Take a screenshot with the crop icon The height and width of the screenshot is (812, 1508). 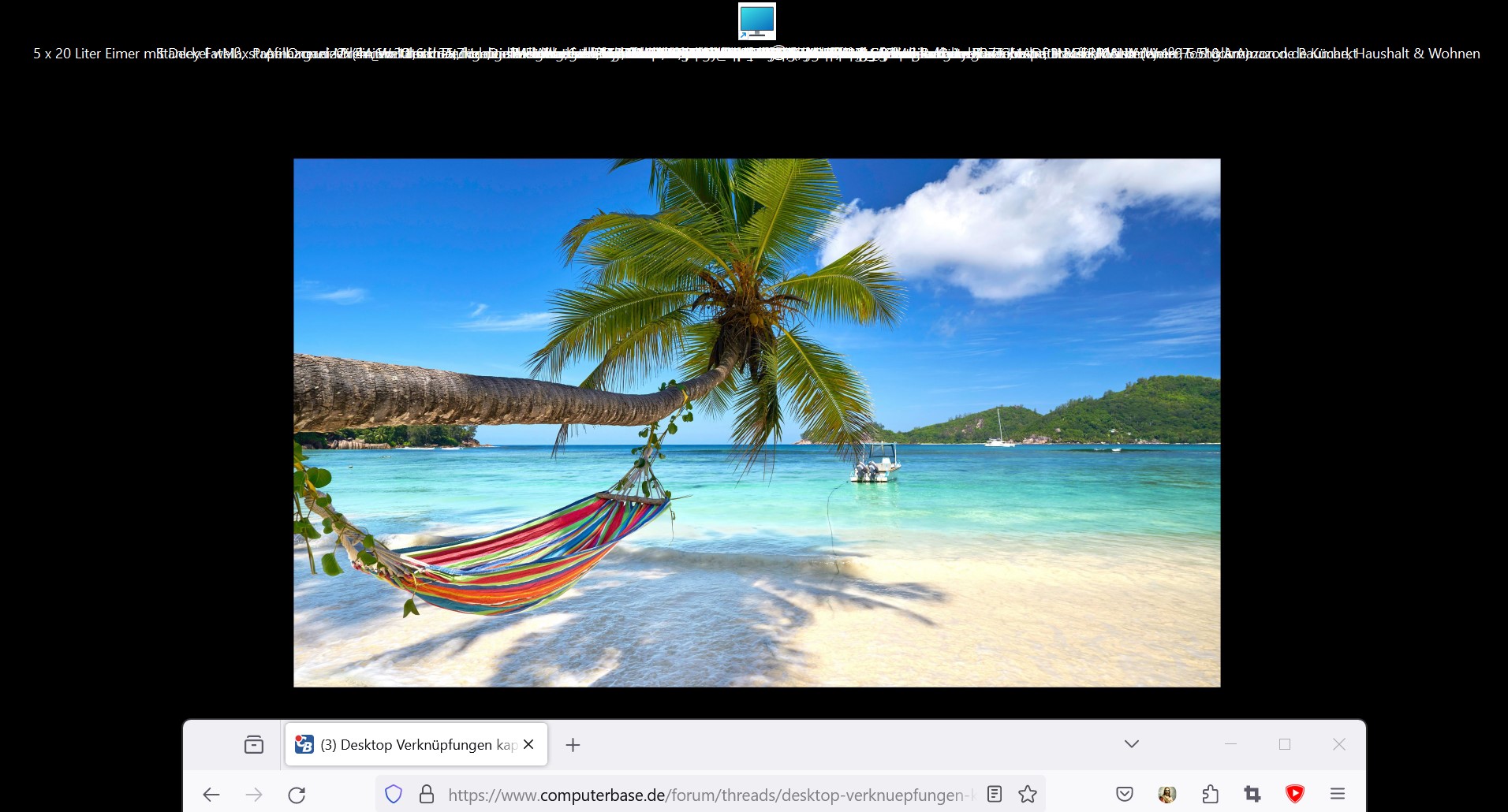point(1252,794)
